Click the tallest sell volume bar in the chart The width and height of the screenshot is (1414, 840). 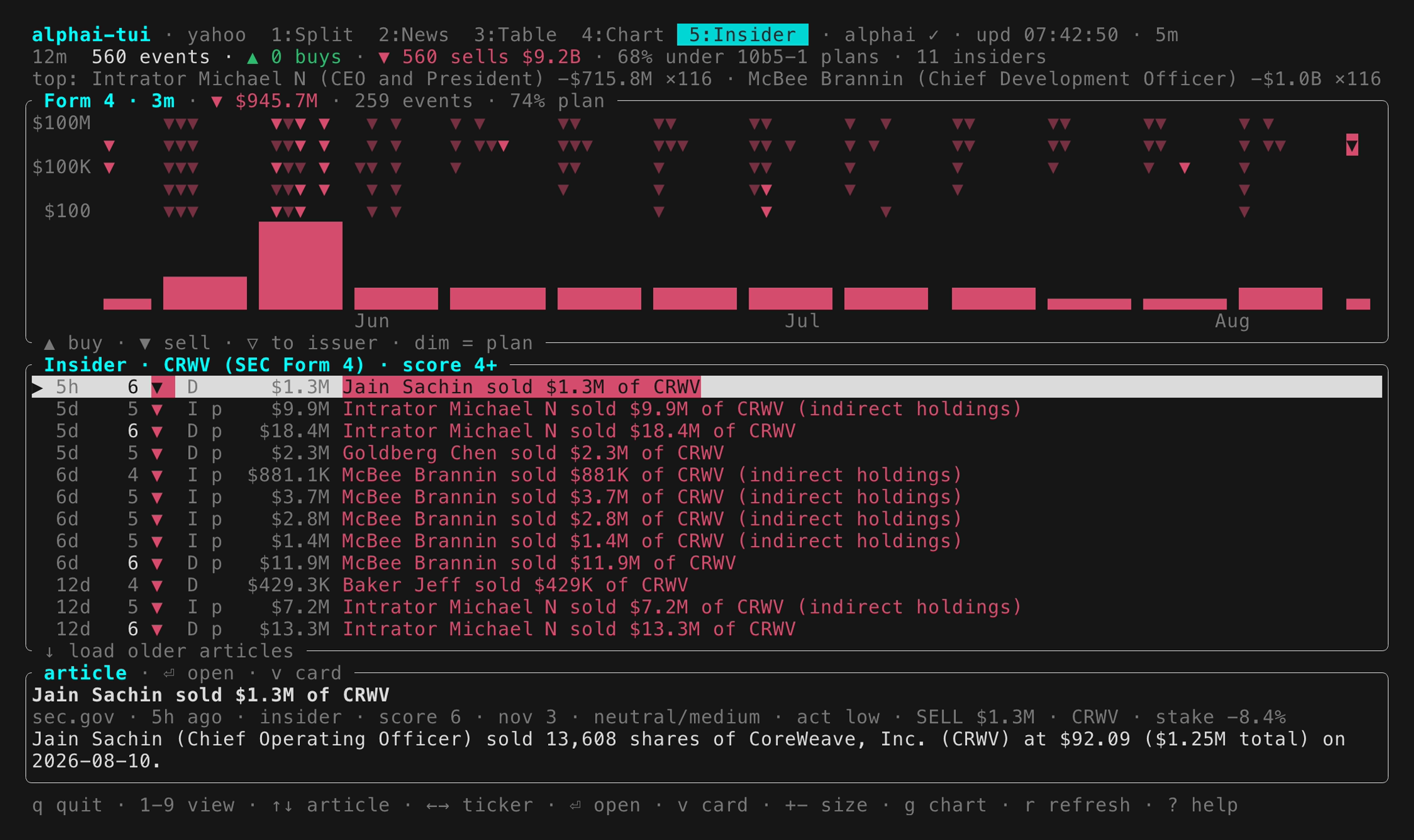point(300,266)
